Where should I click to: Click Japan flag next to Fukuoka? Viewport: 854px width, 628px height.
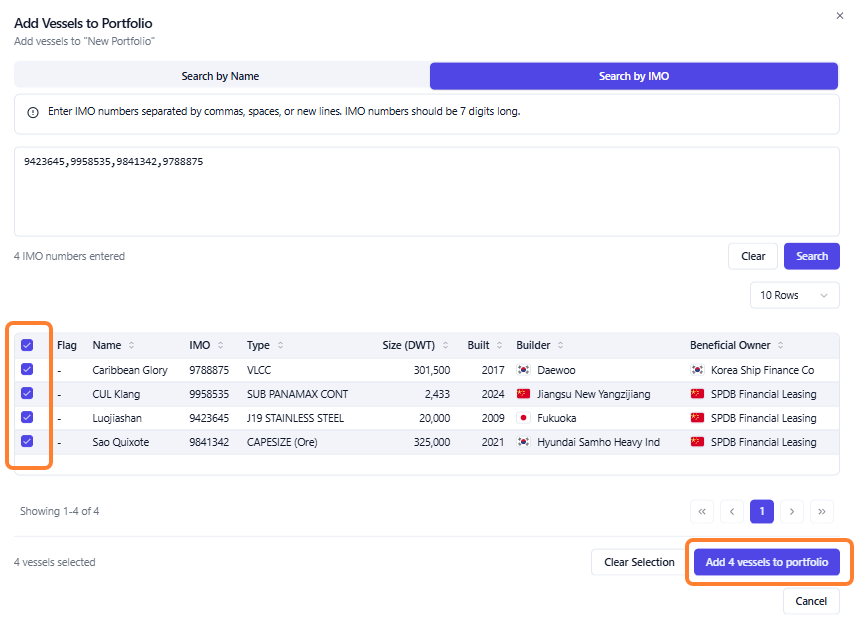[x=523, y=418]
